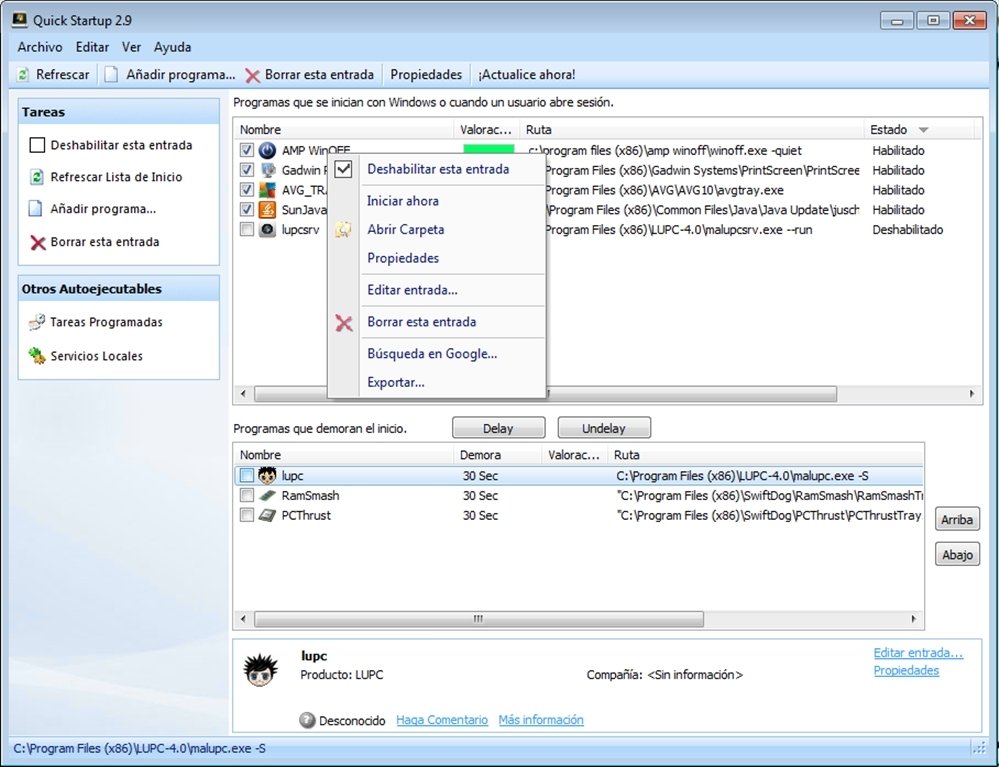Check the RamSmash checkbox
This screenshot has height=767, width=999.
click(247, 496)
